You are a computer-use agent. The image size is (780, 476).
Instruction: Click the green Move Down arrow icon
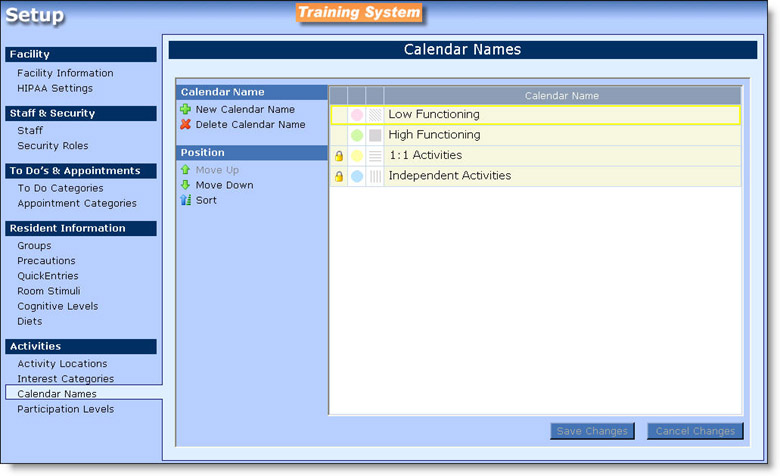186,185
